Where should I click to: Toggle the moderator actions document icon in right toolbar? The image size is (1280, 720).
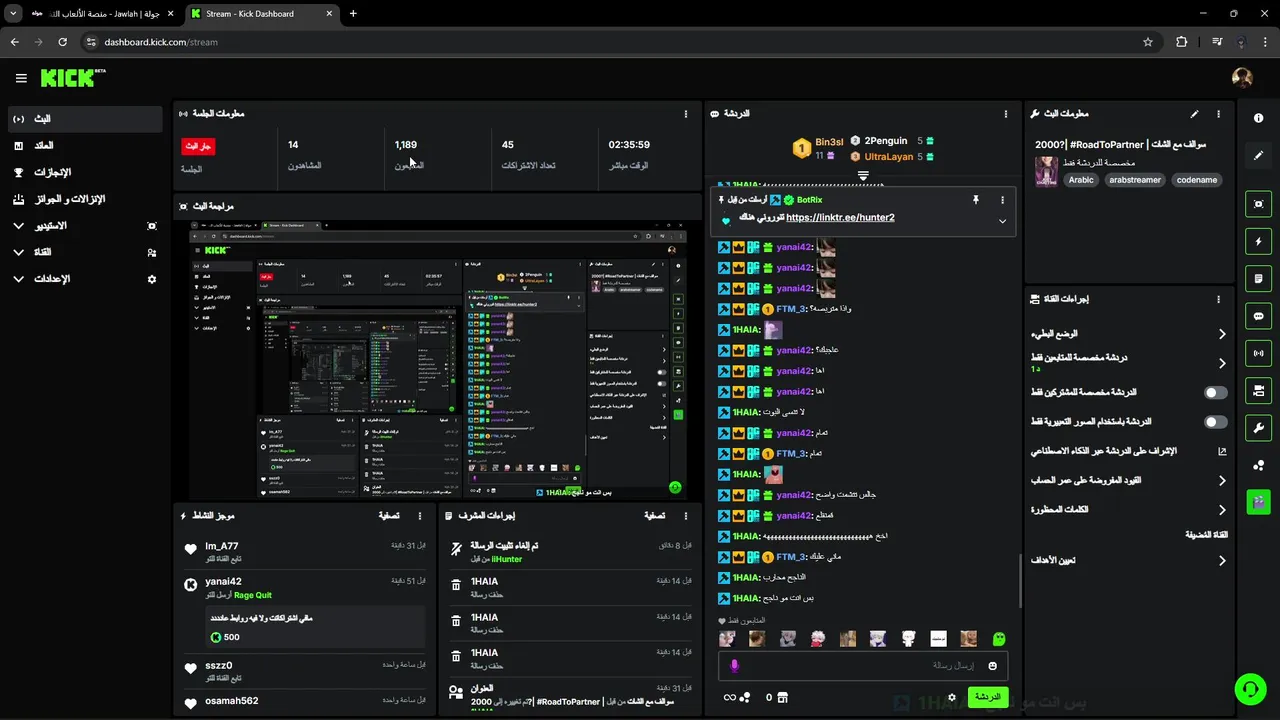[1258, 278]
